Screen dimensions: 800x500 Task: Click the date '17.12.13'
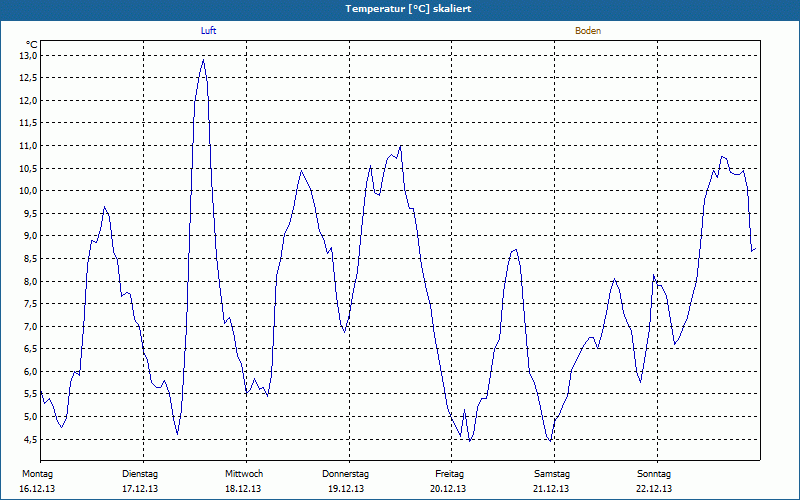pyautogui.click(x=140, y=489)
